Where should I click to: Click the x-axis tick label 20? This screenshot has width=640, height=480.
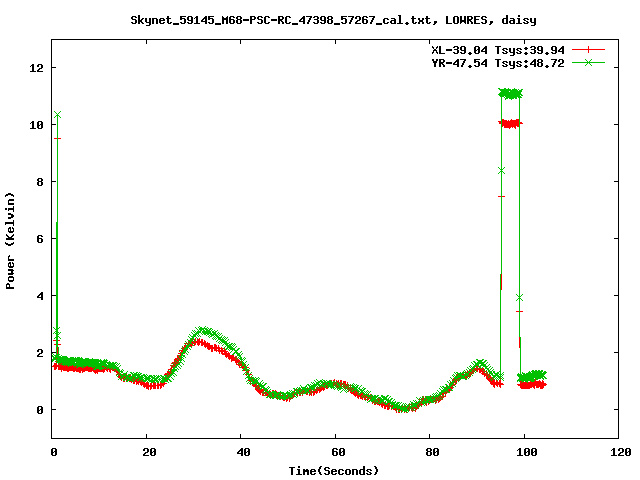(149, 452)
